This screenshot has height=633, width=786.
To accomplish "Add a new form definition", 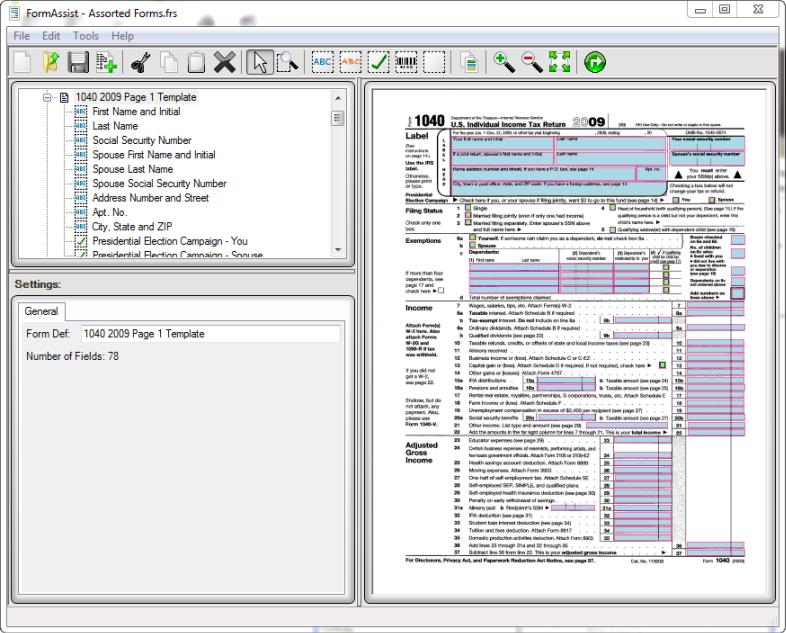I will (x=106, y=62).
